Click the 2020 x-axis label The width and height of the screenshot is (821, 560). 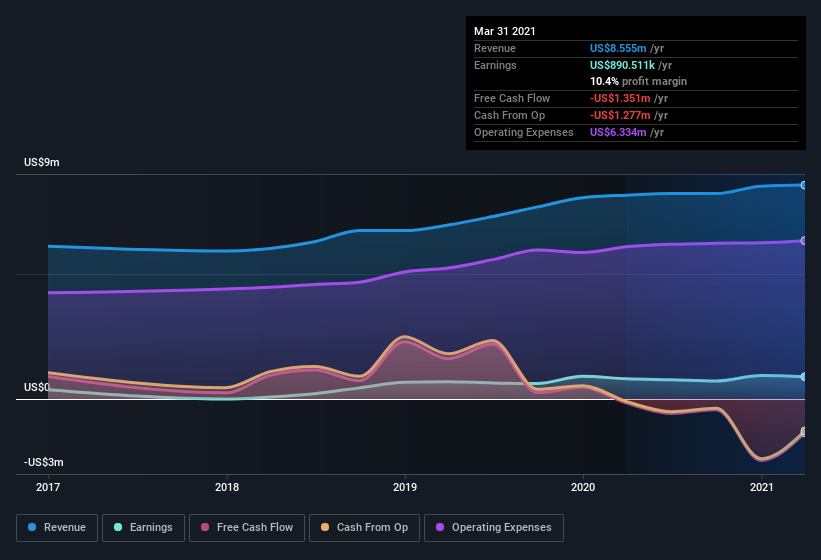click(583, 488)
